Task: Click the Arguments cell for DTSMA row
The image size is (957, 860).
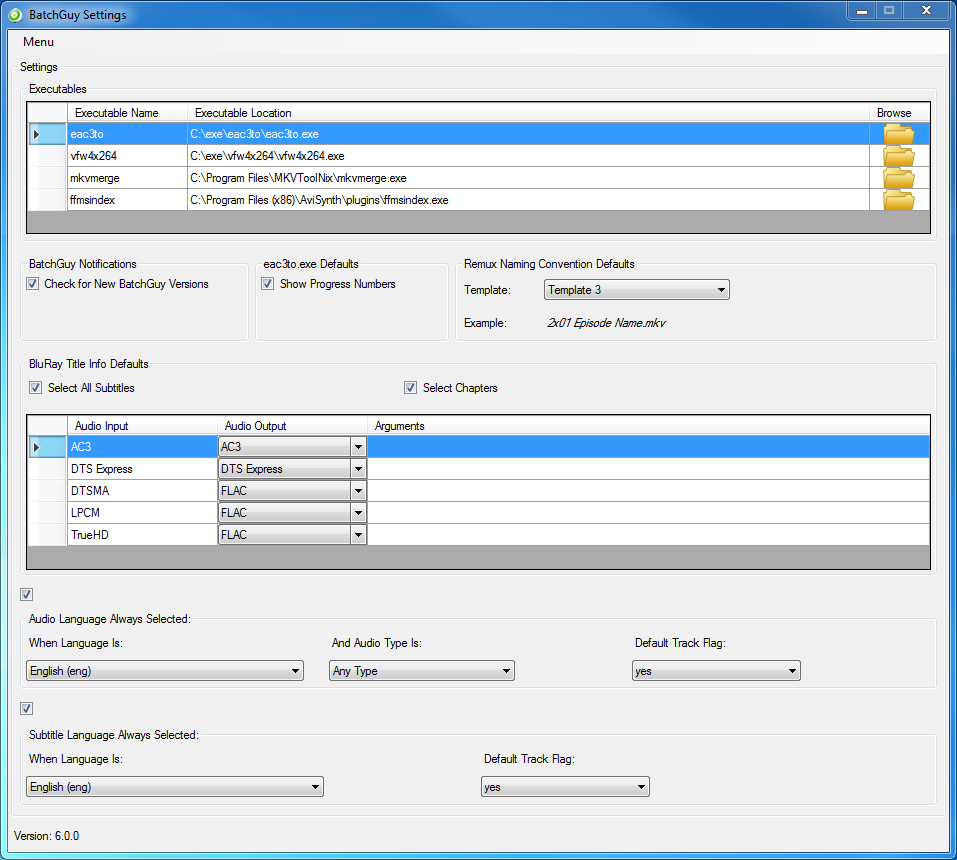Action: 649,491
